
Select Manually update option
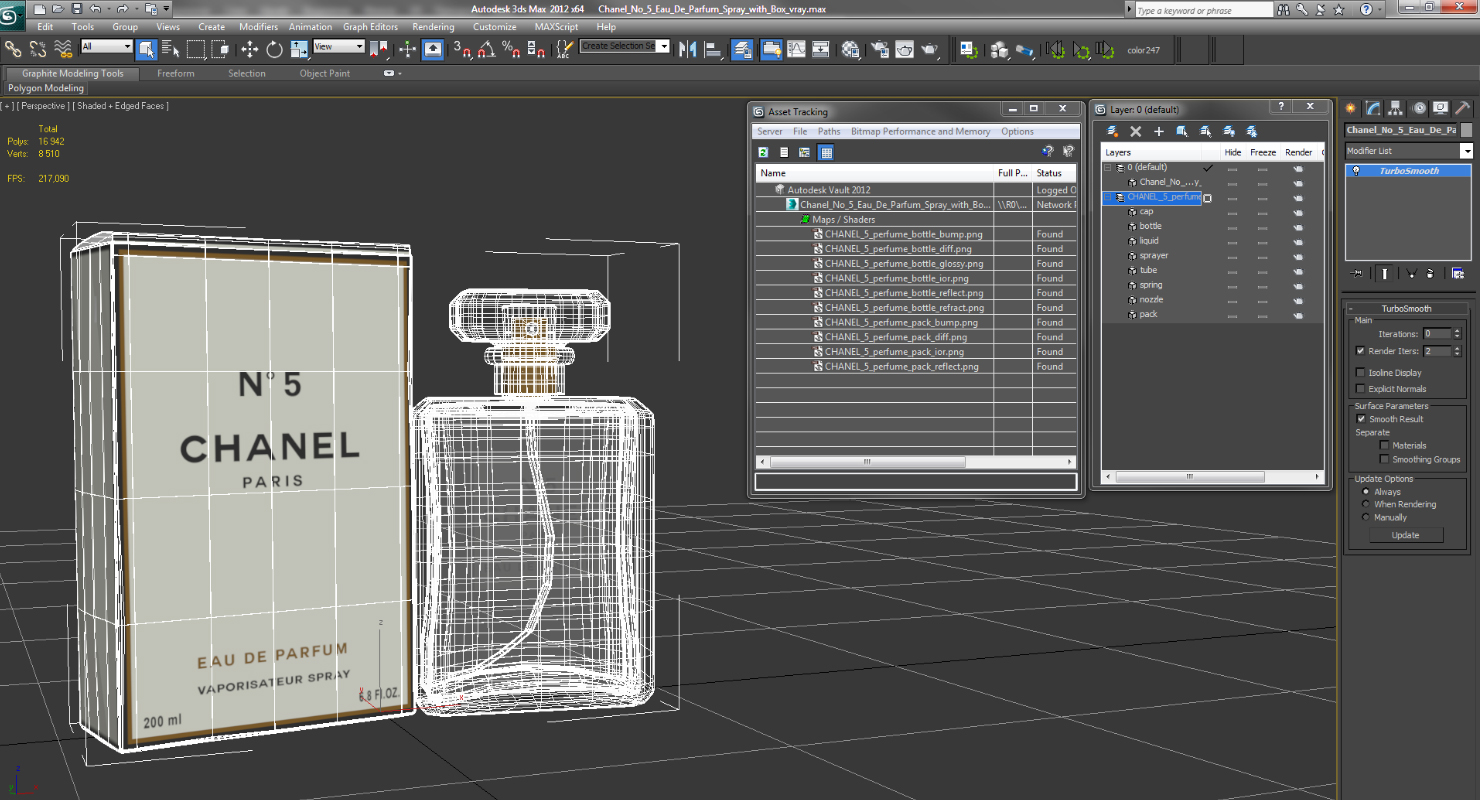tap(1366, 518)
